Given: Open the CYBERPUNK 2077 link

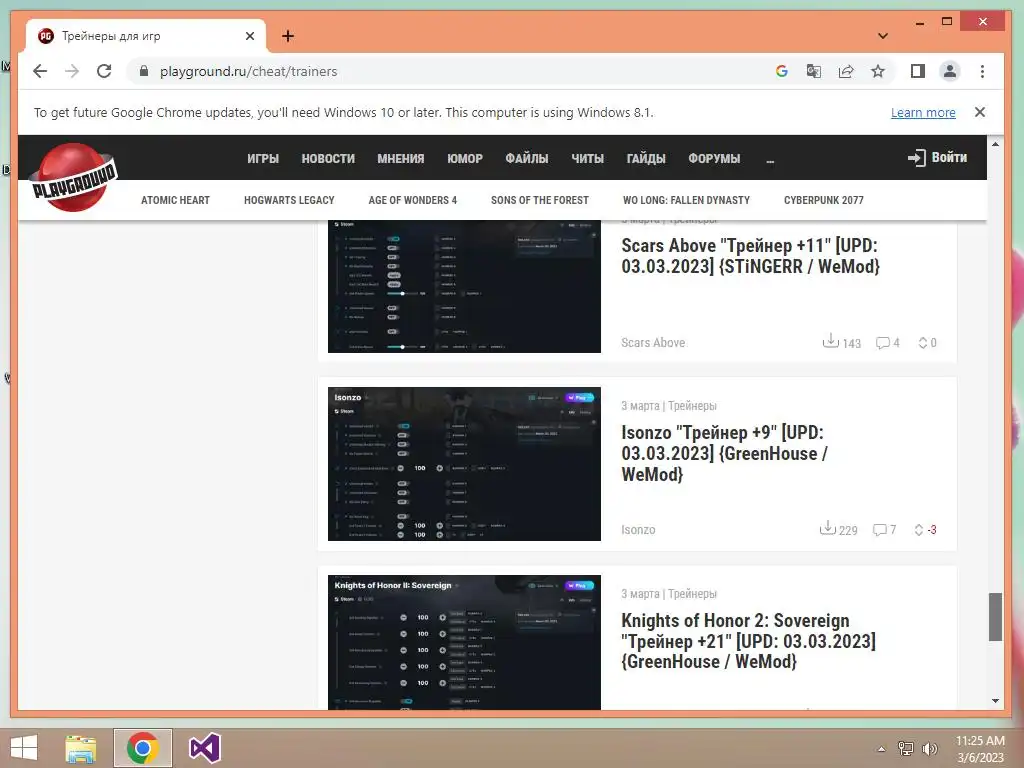Looking at the screenshot, I should point(823,200).
